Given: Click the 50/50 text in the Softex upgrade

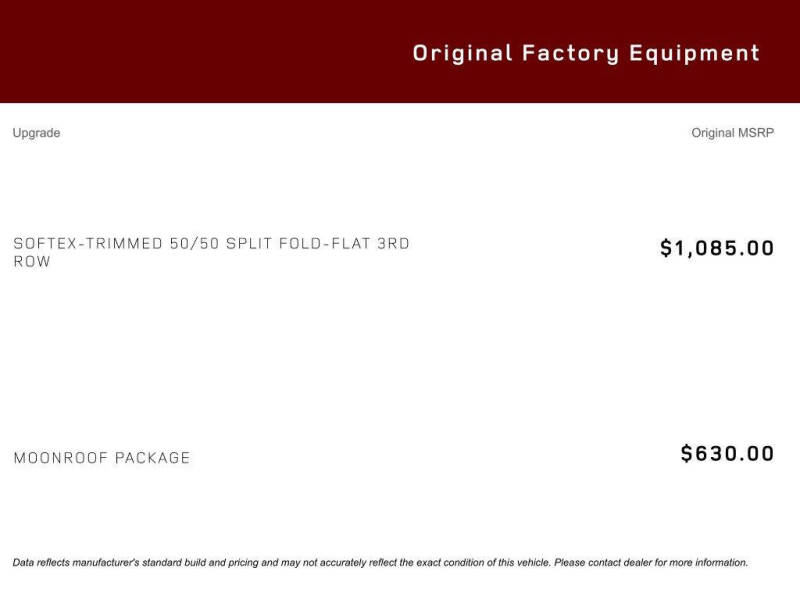Looking at the screenshot, I should click(x=194, y=243).
